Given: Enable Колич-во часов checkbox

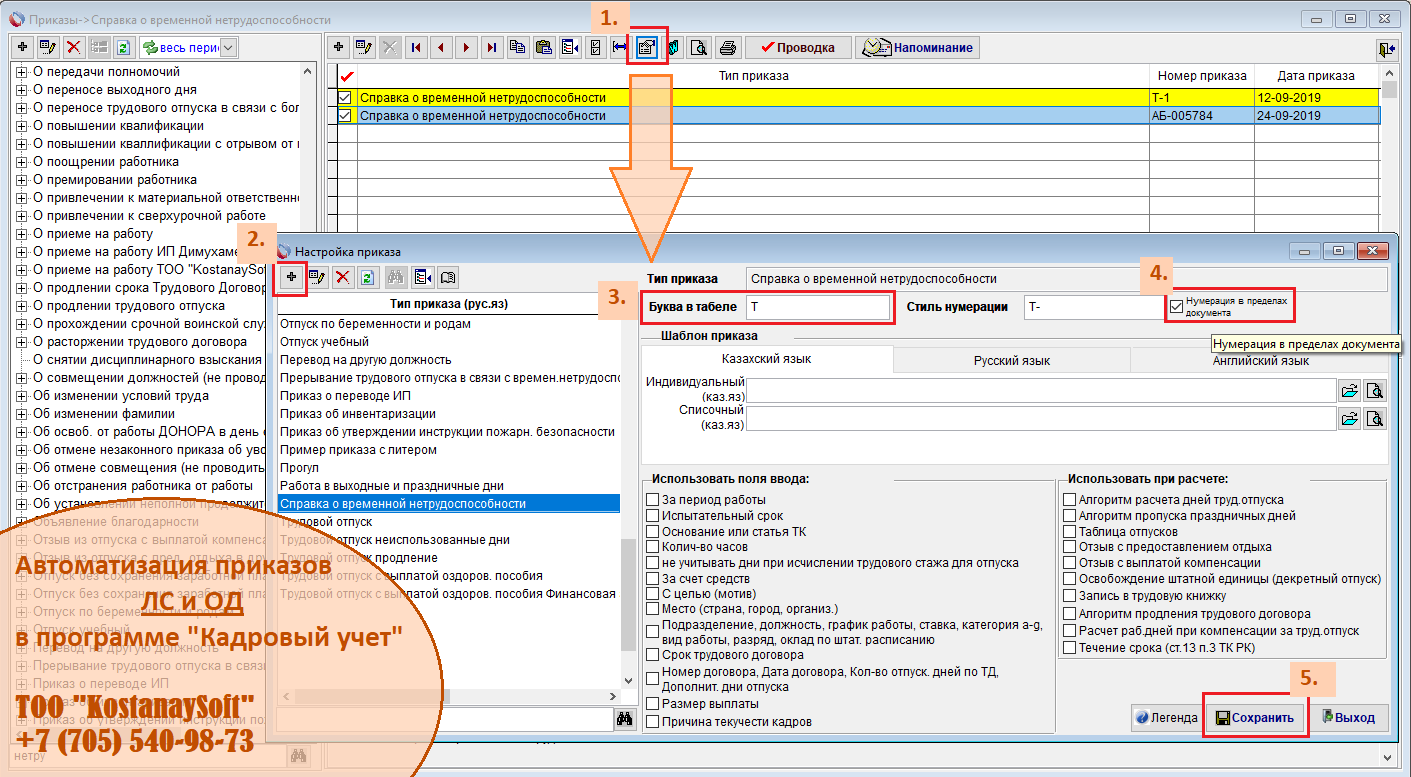Looking at the screenshot, I should [653, 548].
